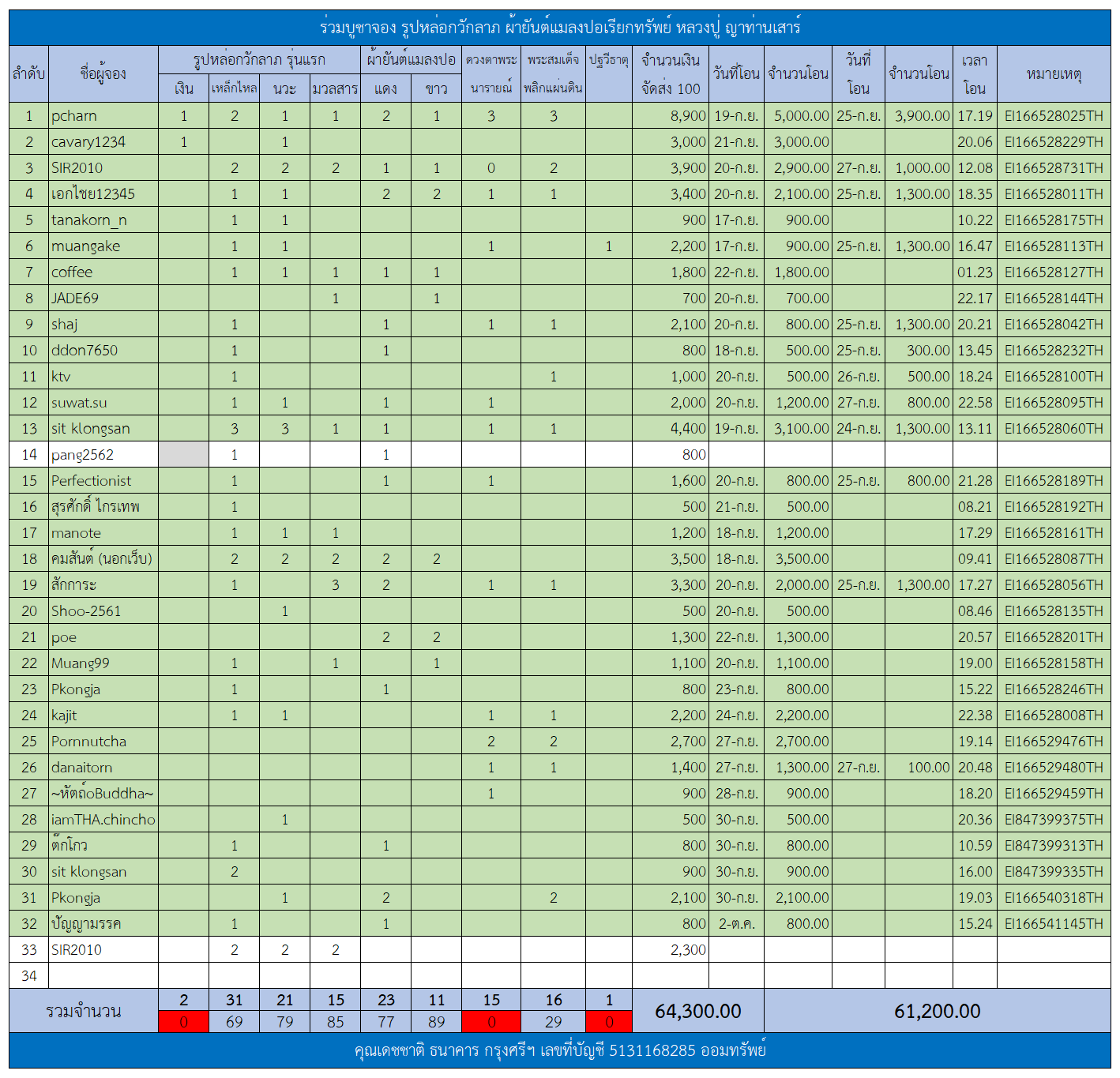This screenshot has width=1120, height=1078.
Task: Click the 'เวลาโอน' column header
Action: tap(975, 74)
